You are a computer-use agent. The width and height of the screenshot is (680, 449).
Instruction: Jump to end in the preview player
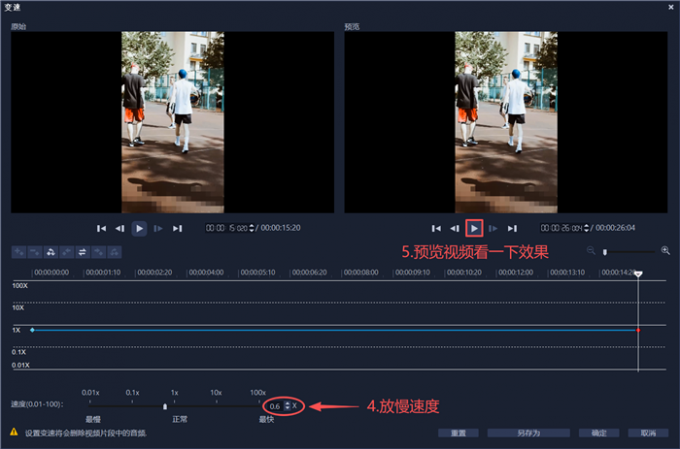pos(512,229)
